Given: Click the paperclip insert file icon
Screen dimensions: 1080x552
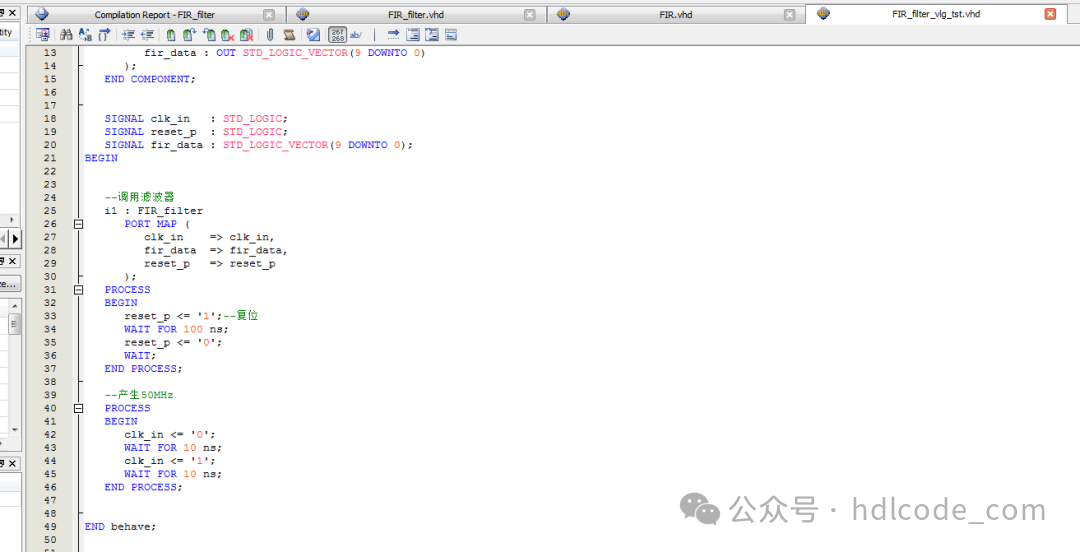Looking at the screenshot, I should 271,34.
